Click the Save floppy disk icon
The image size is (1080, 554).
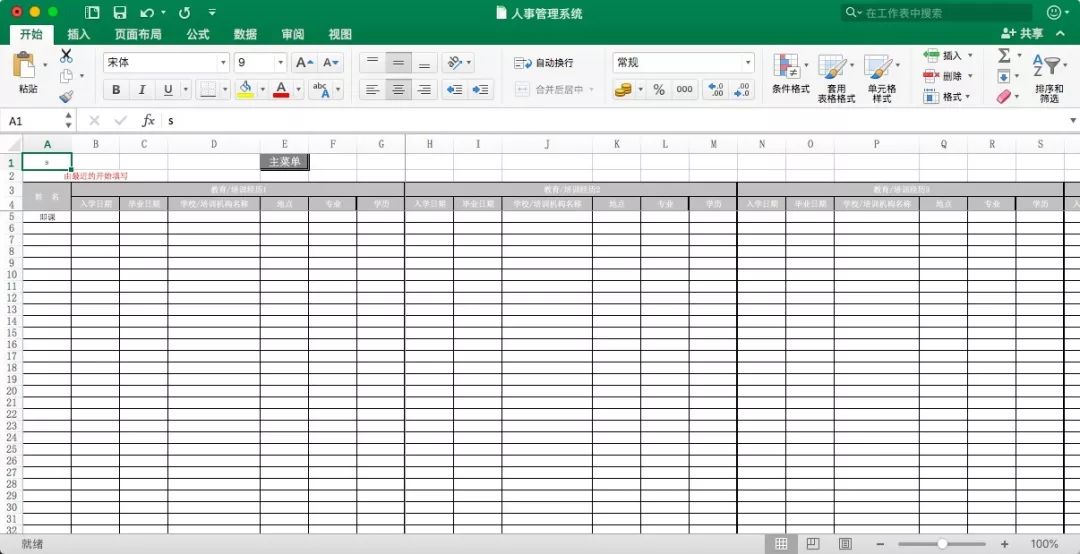coord(119,12)
